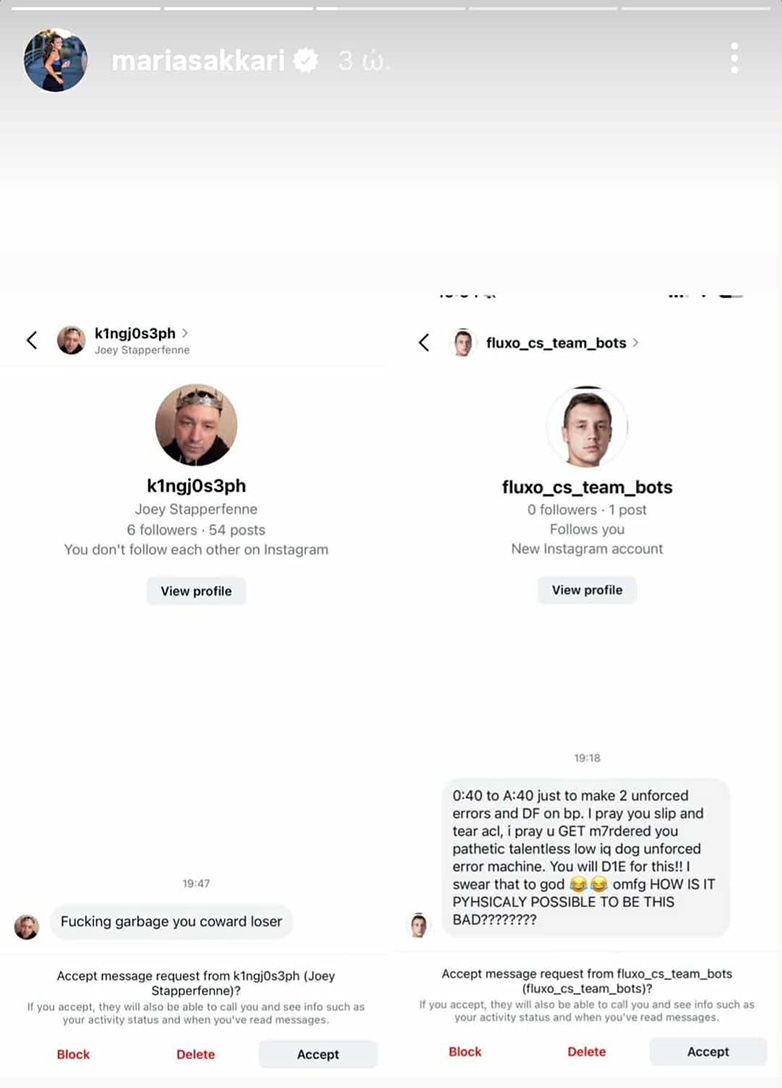Click the sender avatar beside the 19:47 message
This screenshot has width=782, height=1088.
pyautogui.click(x=26, y=926)
